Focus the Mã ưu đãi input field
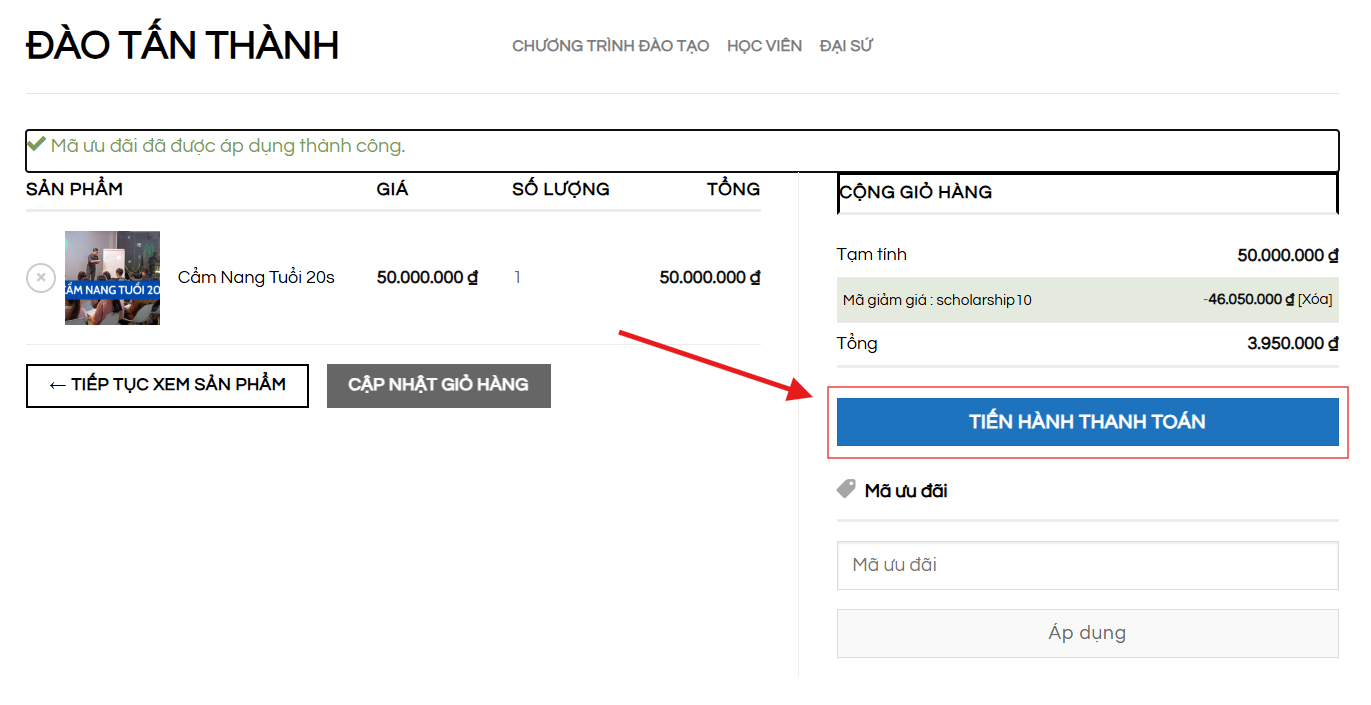 point(1087,565)
